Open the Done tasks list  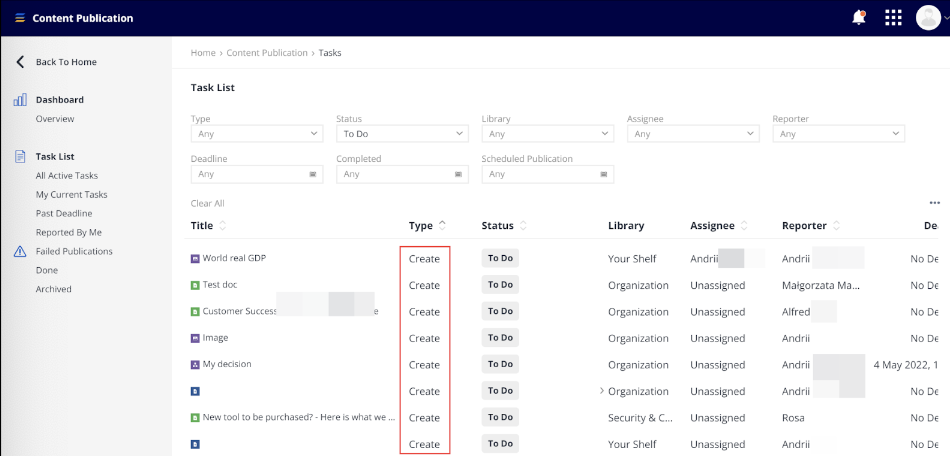(47, 270)
